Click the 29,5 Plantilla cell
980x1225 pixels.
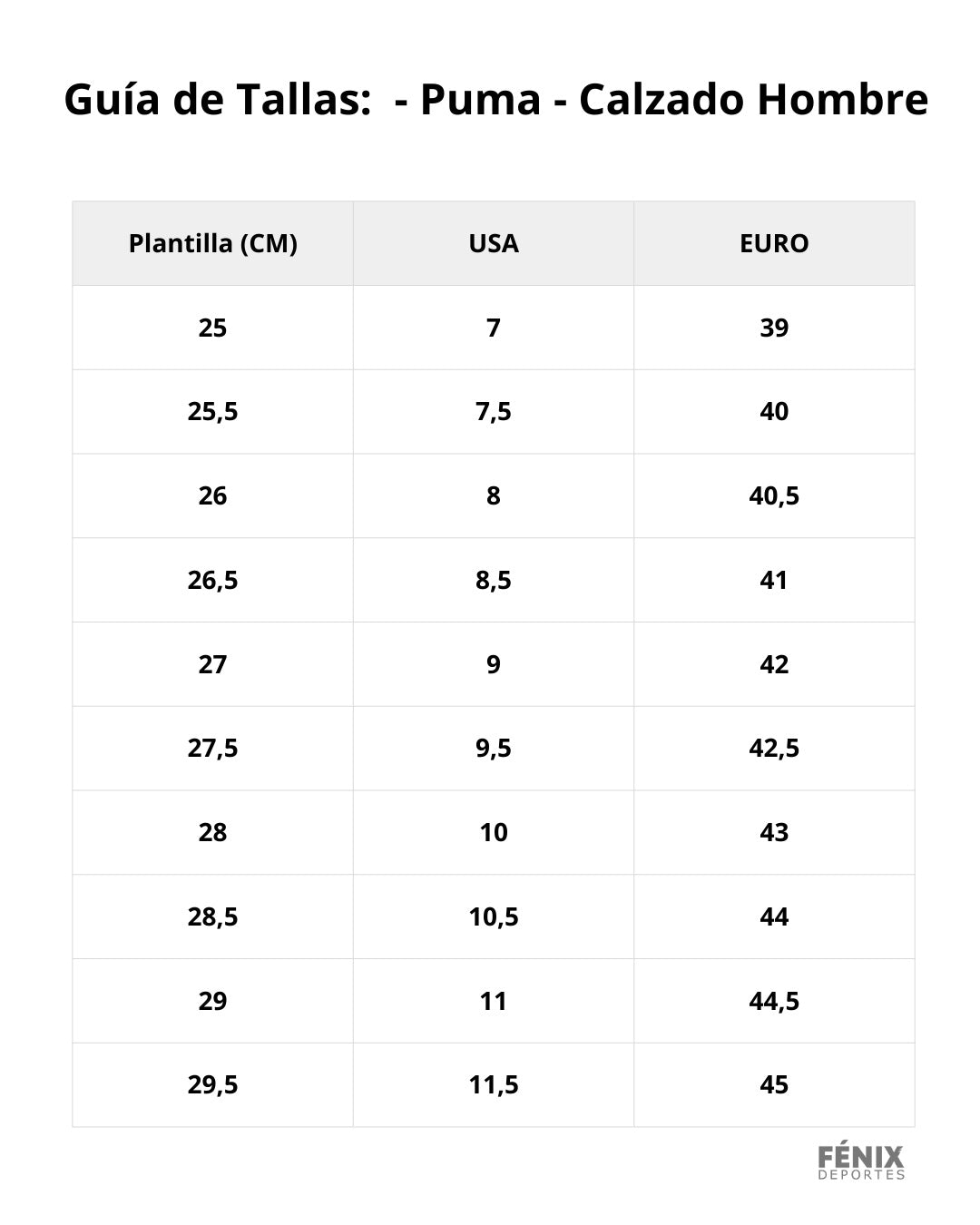pyautogui.click(x=213, y=1085)
